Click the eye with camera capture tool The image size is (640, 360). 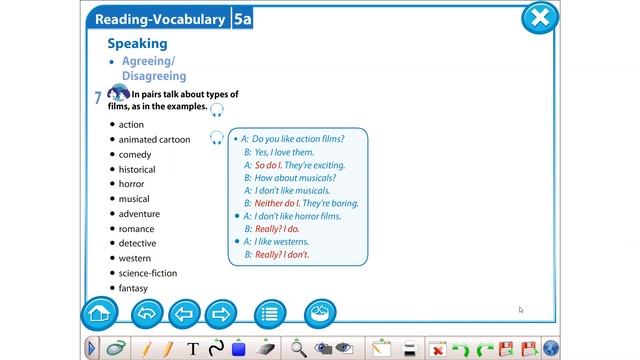pyautogui.click(x=323, y=348)
